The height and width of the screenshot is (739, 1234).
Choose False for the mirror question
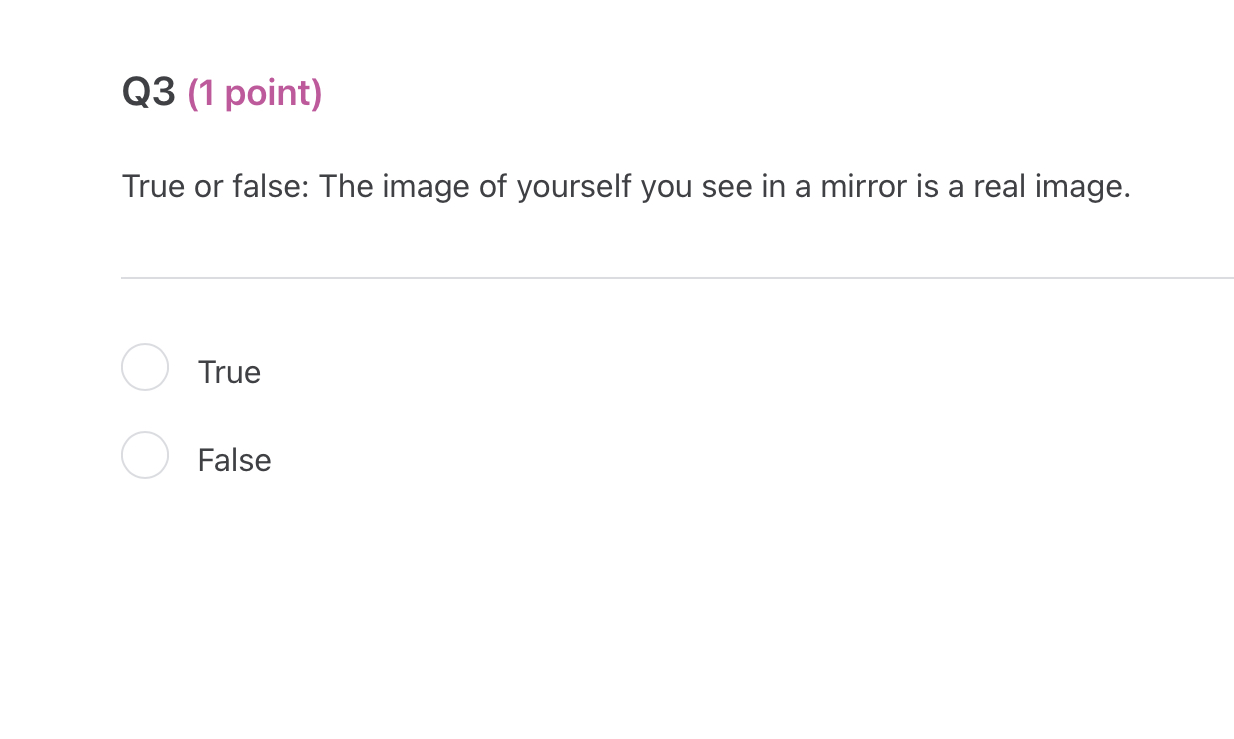coord(145,455)
